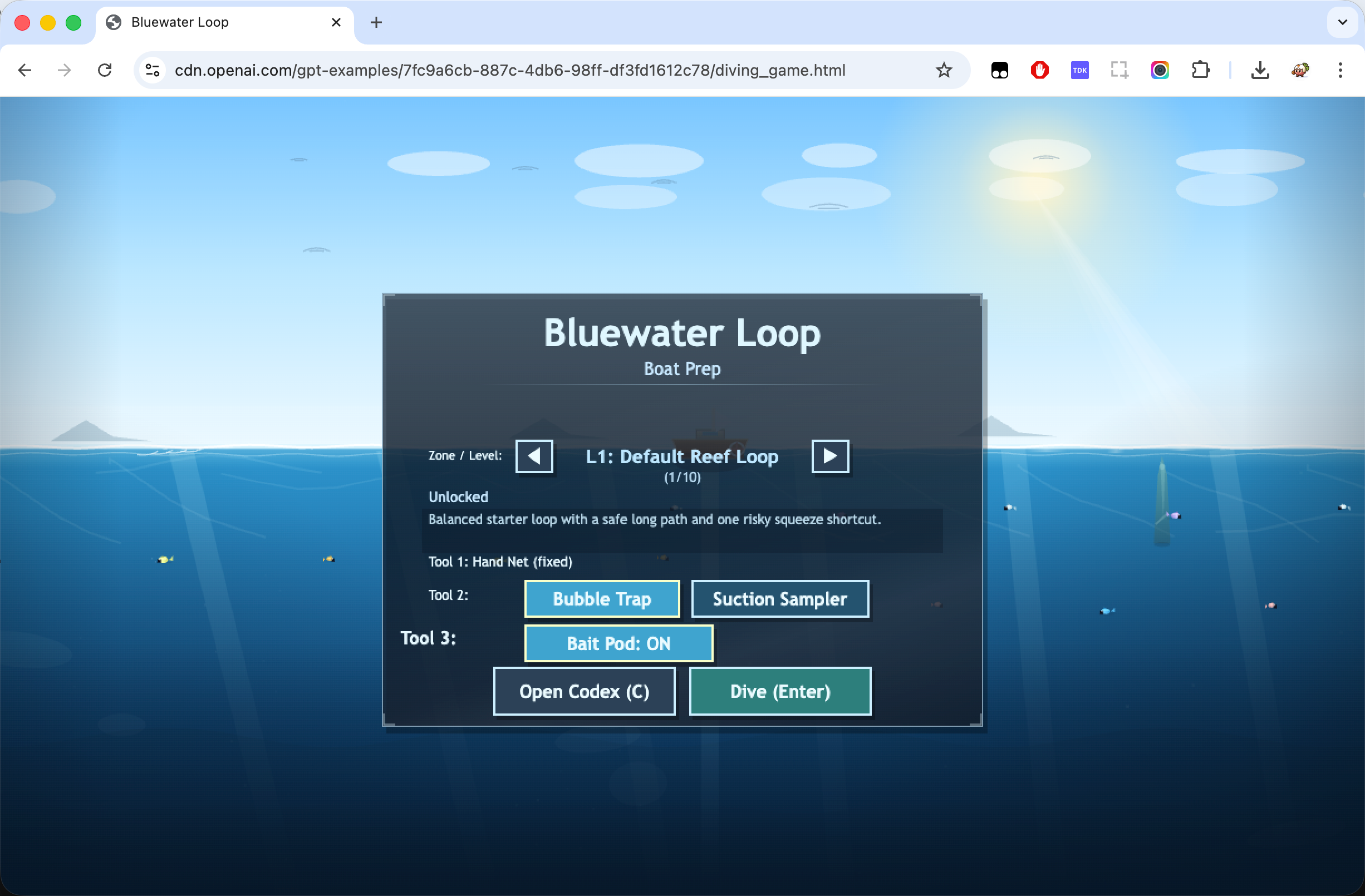The height and width of the screenshot is (896, 1365).
Task: Toggle the Bait Pod ON button
Action: [618, 643]
